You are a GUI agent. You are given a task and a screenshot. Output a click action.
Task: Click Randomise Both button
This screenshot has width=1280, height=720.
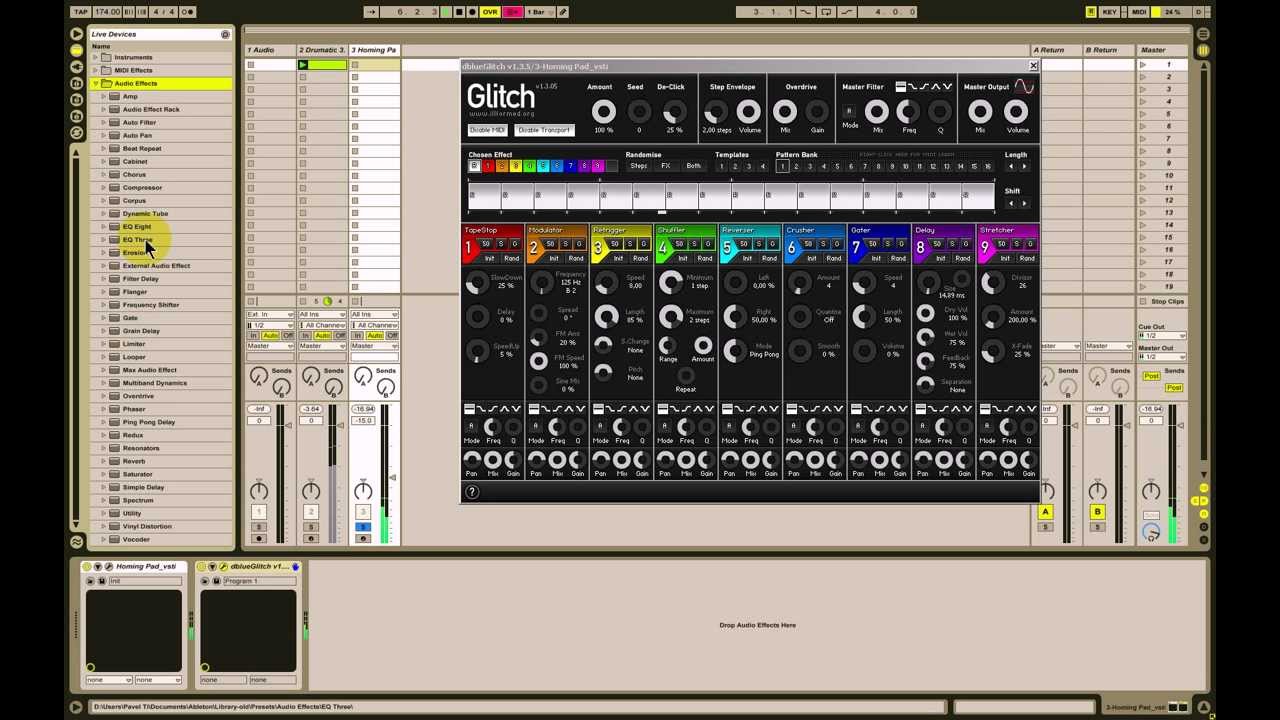click(x=693, y=166)
